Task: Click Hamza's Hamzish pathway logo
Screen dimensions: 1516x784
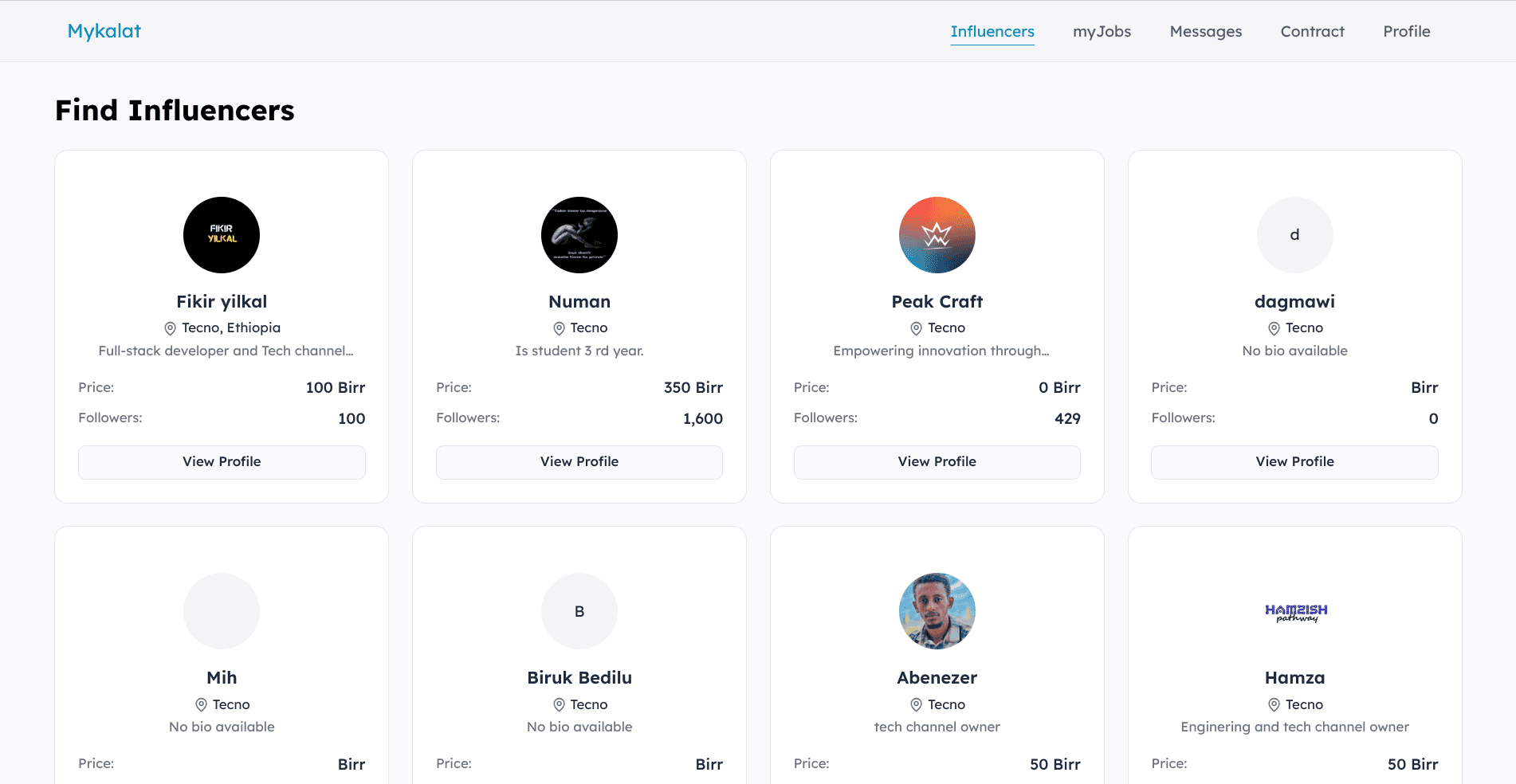Action: click(1295, 612)
